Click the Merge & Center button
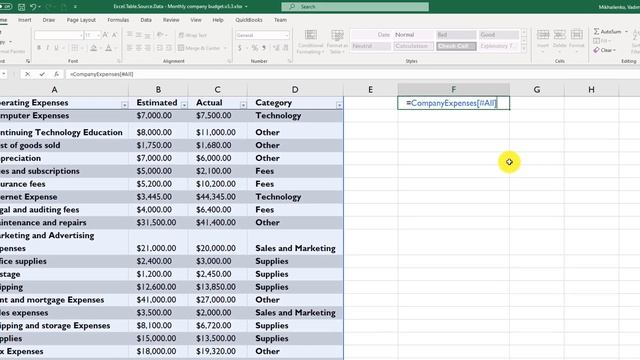Viewport: 640px width, 360px height. [200, 48]
